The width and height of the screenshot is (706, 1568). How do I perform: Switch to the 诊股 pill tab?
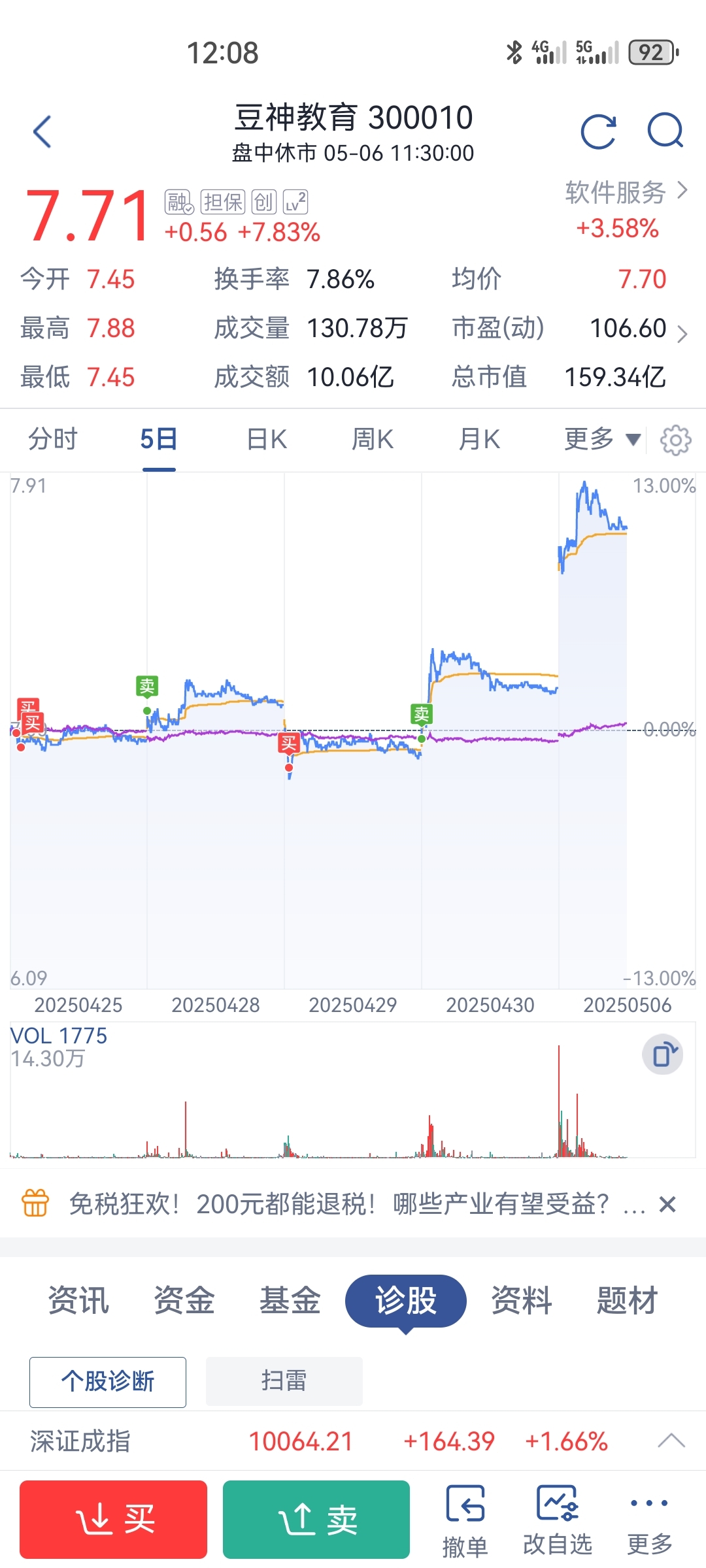click(x=406, y=1301)
